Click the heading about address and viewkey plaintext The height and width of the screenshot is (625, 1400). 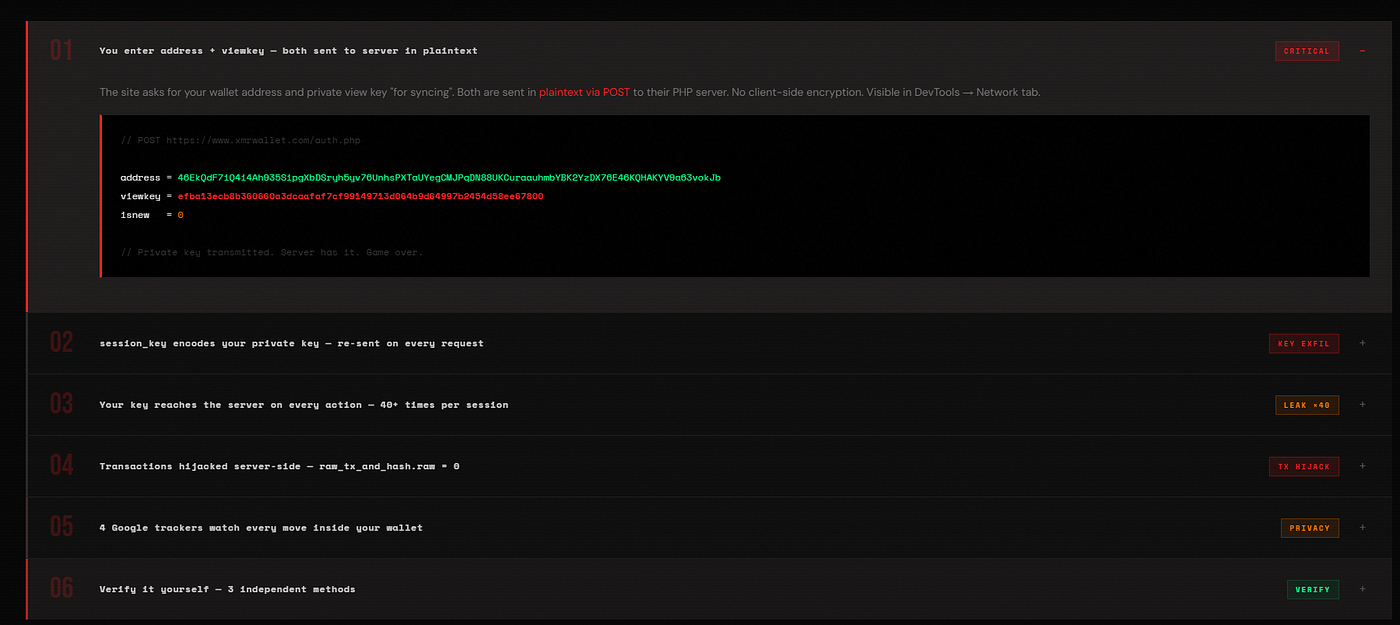point(287,50)
